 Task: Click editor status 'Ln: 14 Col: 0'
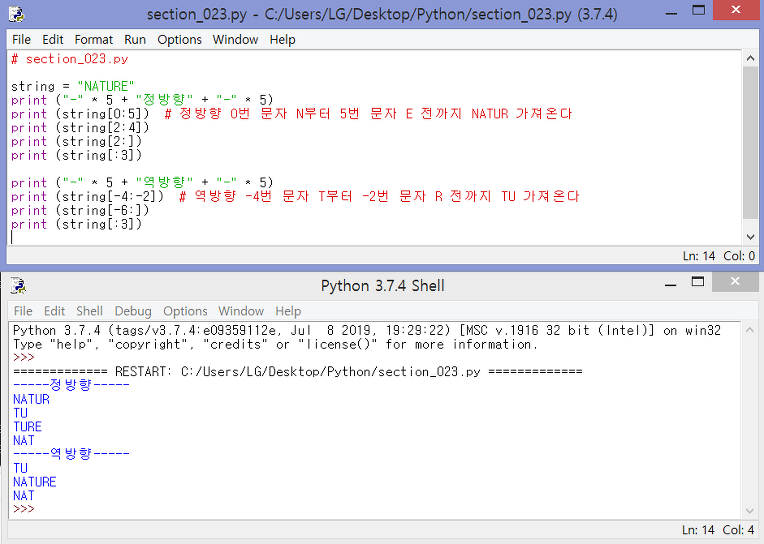point(719,256)
